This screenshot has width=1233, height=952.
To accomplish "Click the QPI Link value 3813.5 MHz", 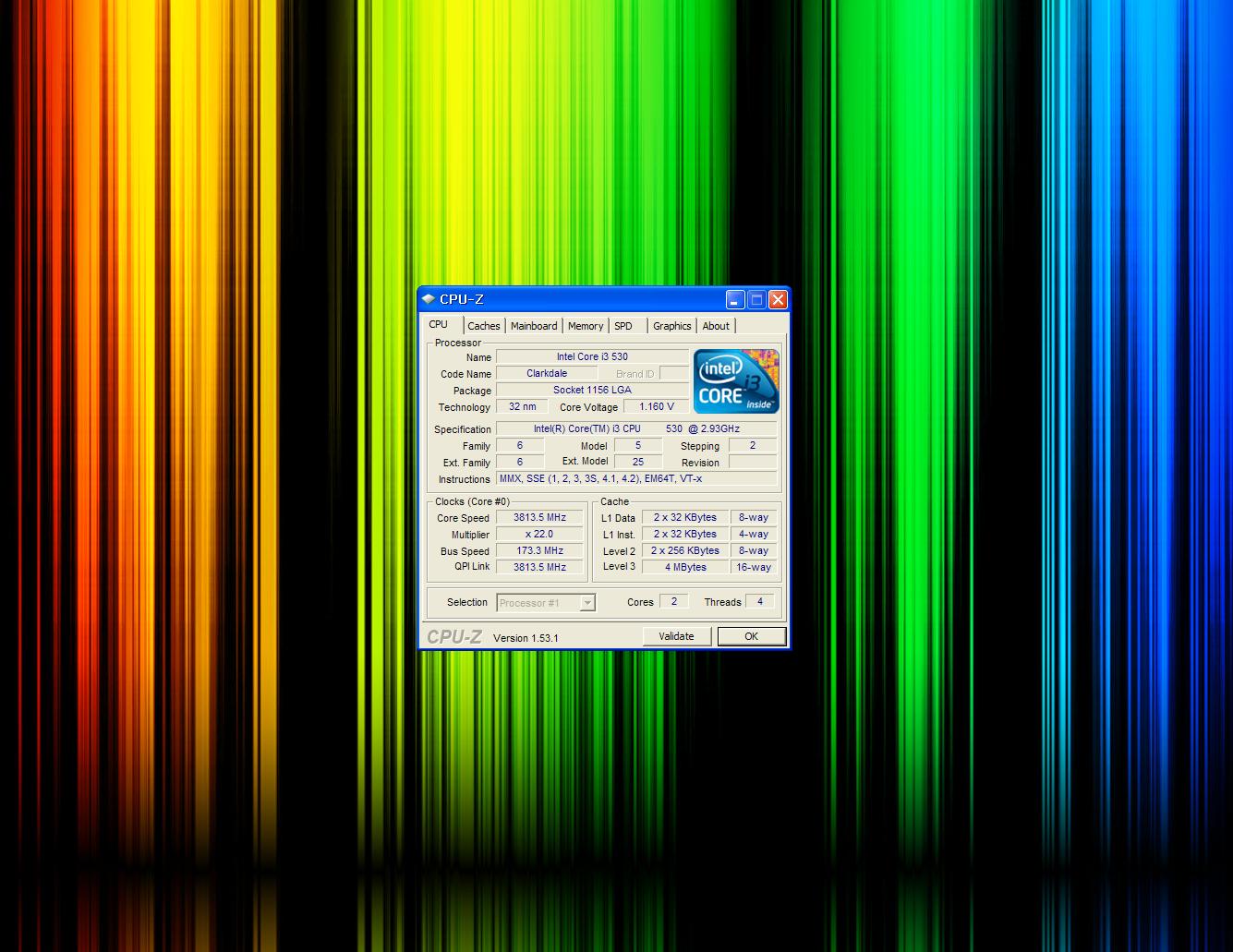I will coord(539,567).
